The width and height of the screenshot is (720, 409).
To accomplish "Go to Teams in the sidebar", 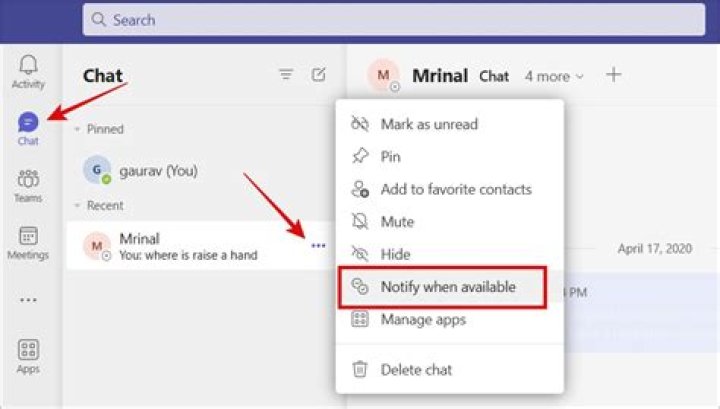I will tap(28, 185).
